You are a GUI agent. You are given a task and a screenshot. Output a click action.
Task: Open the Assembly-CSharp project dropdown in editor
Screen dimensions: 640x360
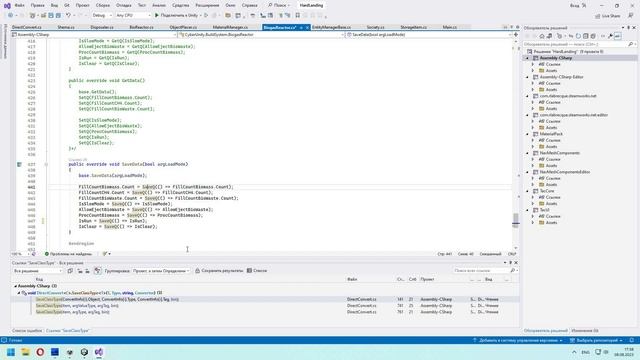(94, 35)
